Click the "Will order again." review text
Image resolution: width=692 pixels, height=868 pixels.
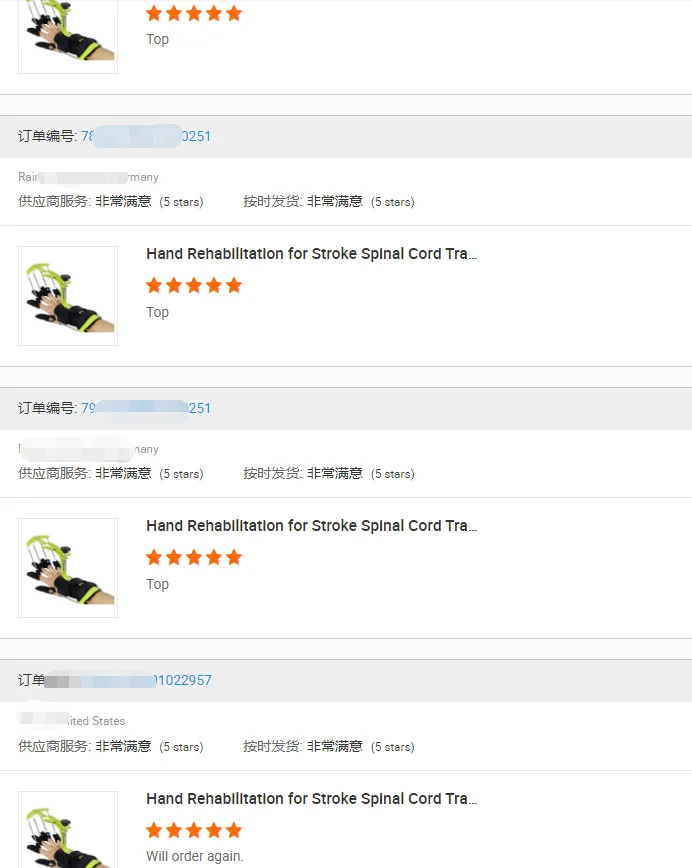(x=194, y=856)
